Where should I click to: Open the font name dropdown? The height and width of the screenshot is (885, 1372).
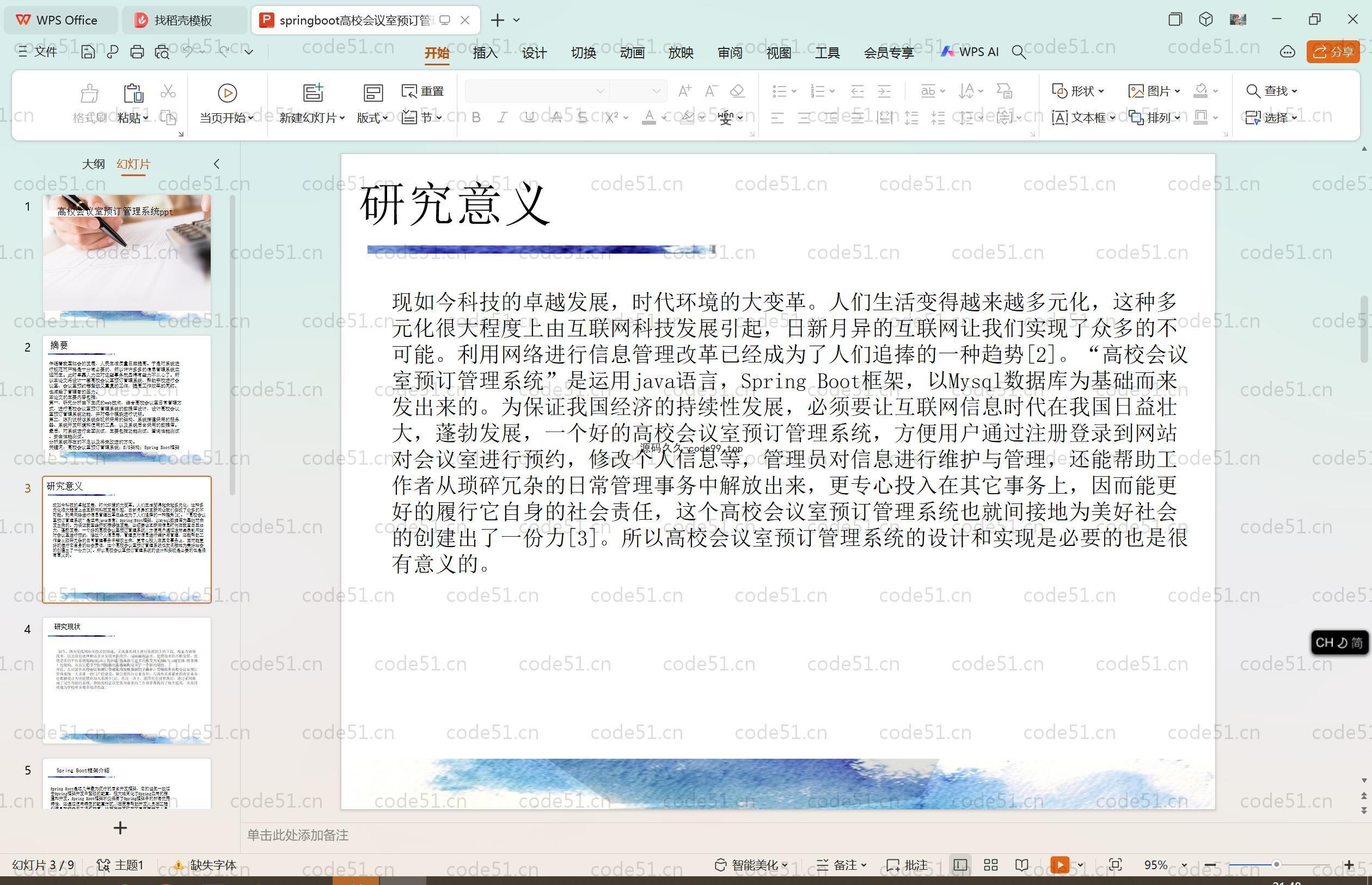pyautogui.click(x=600, y=91)
